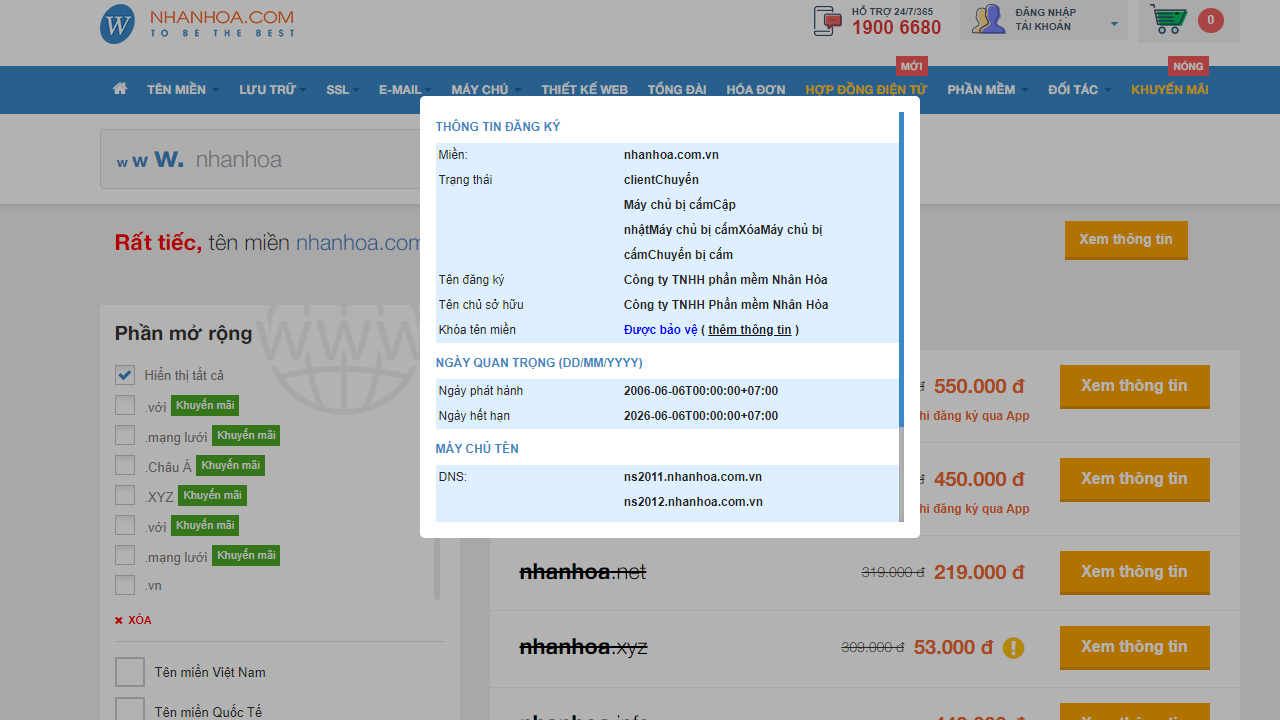
Task: Click the MỚI badge above Hợp đồng điện tử
Action: point(912,66)
